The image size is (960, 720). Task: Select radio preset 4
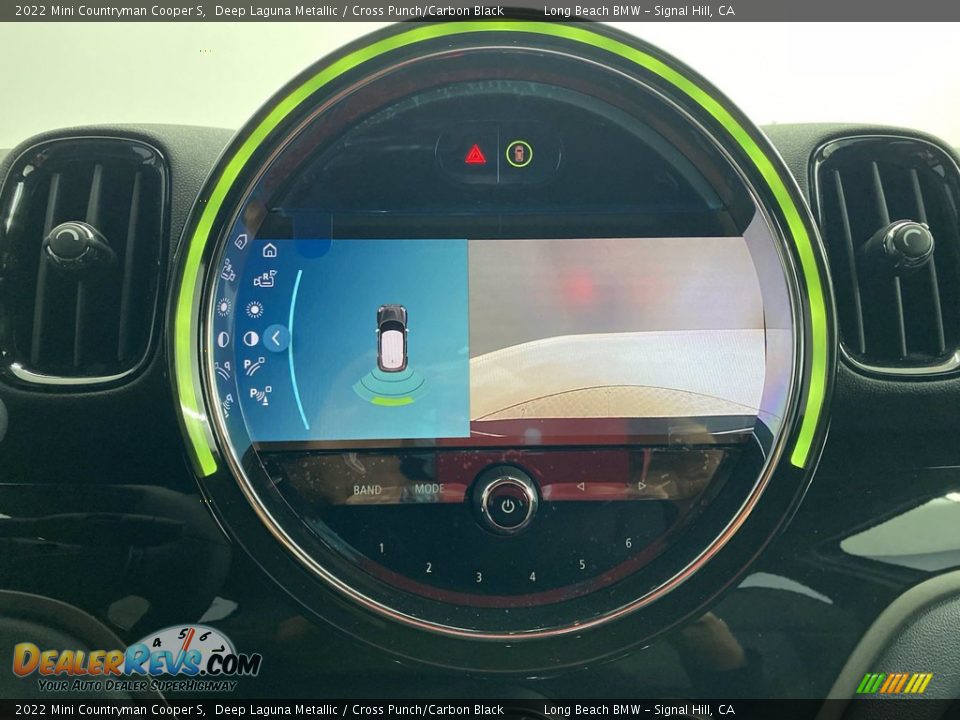tap(533, 577)
